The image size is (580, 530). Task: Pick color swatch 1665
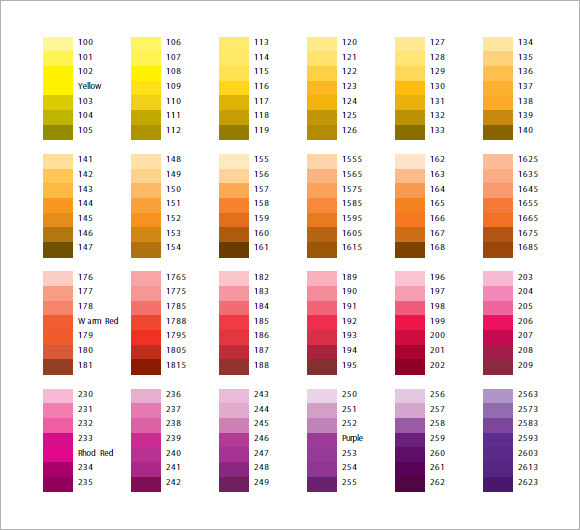coord(498,220)
